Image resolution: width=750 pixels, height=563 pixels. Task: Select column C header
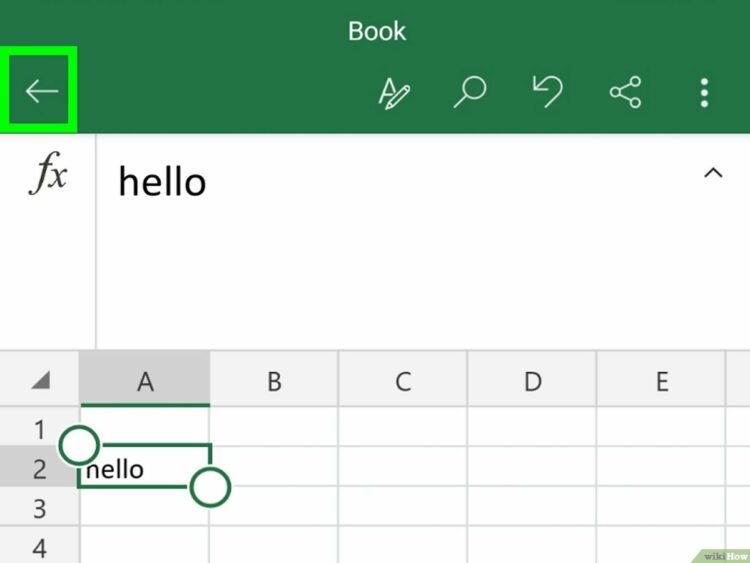(x=403, y=380)
